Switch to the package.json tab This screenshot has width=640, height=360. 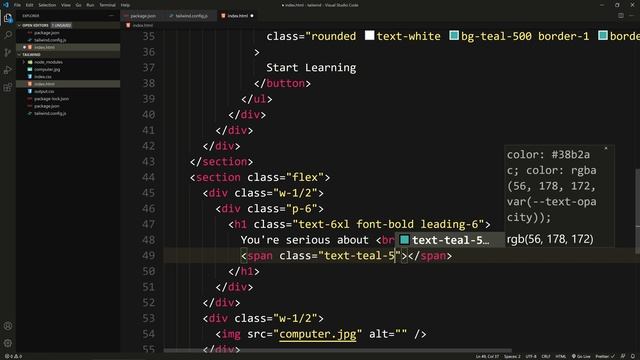142,16
